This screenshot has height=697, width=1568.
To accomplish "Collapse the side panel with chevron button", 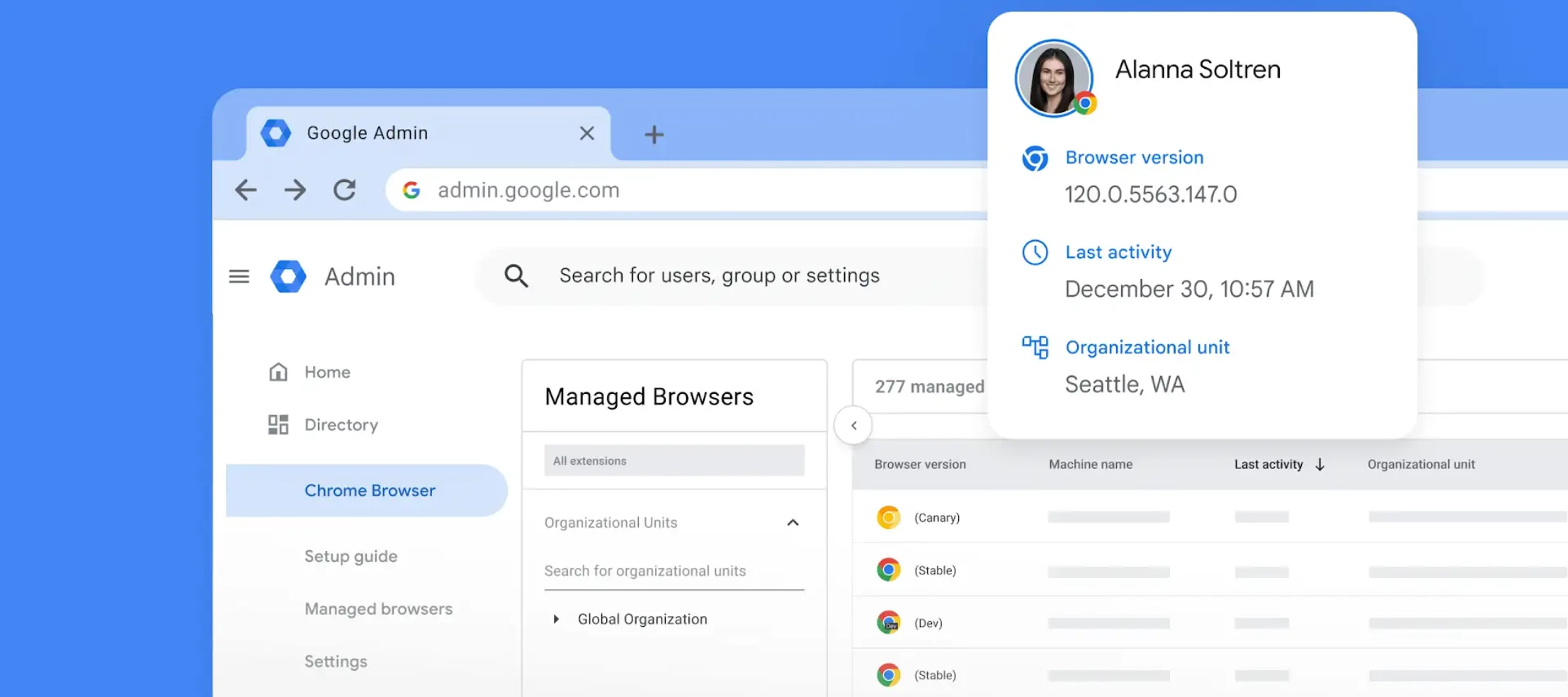I will [x=853, y=425].
